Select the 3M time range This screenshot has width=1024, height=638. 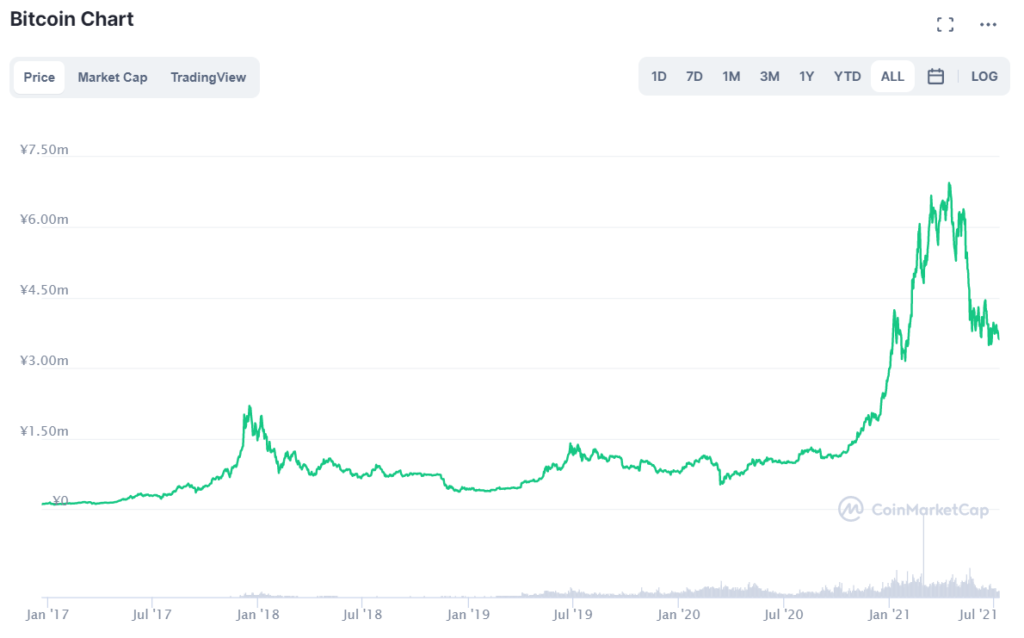pyautogui.click(x=769, y=76)
